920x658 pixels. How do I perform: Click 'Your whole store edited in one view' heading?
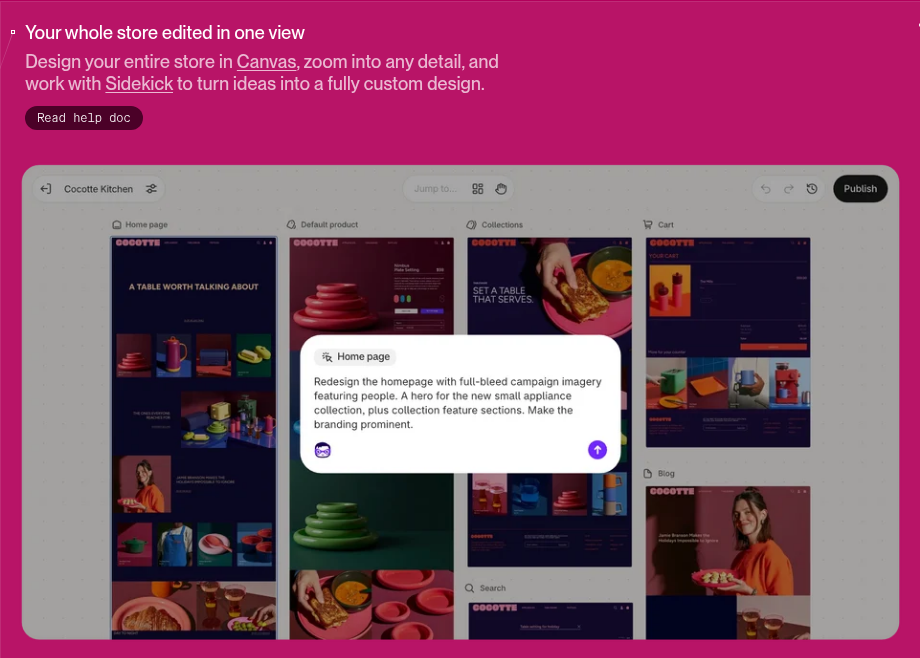point(165,33)
